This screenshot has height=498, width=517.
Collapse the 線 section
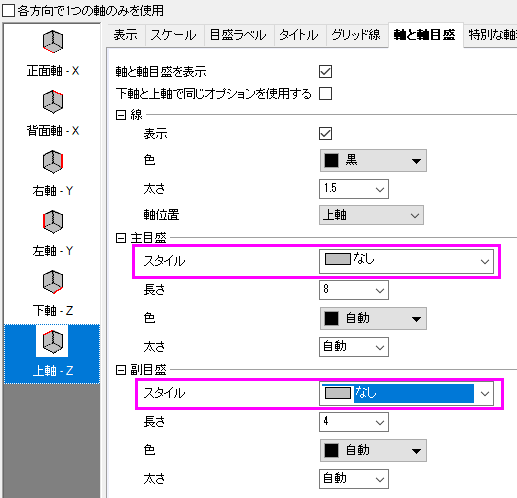pyautogui.click(x=120, y=115)
